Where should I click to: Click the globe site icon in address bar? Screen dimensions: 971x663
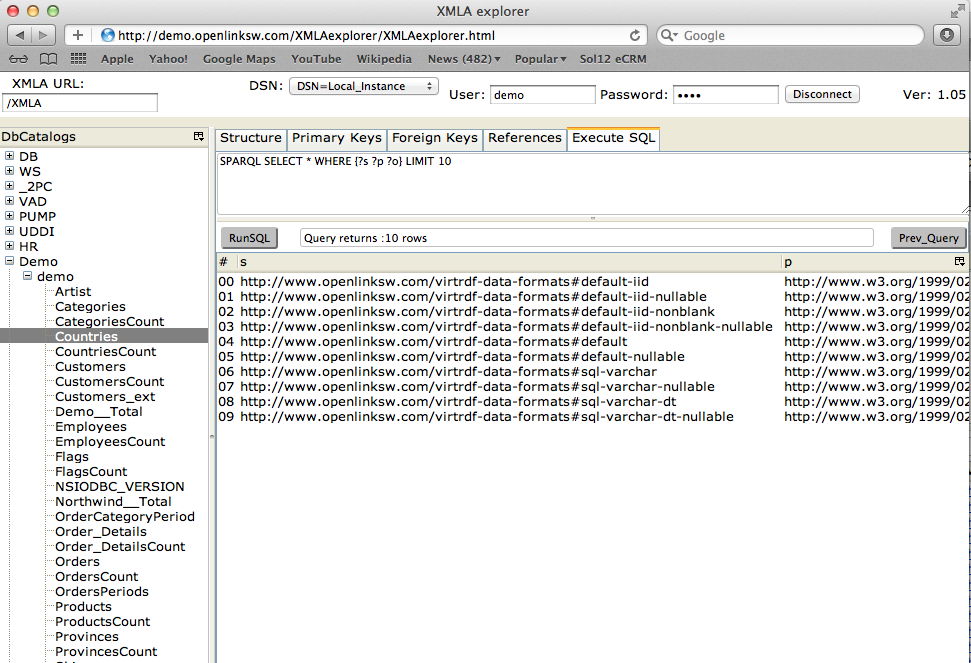108,35
